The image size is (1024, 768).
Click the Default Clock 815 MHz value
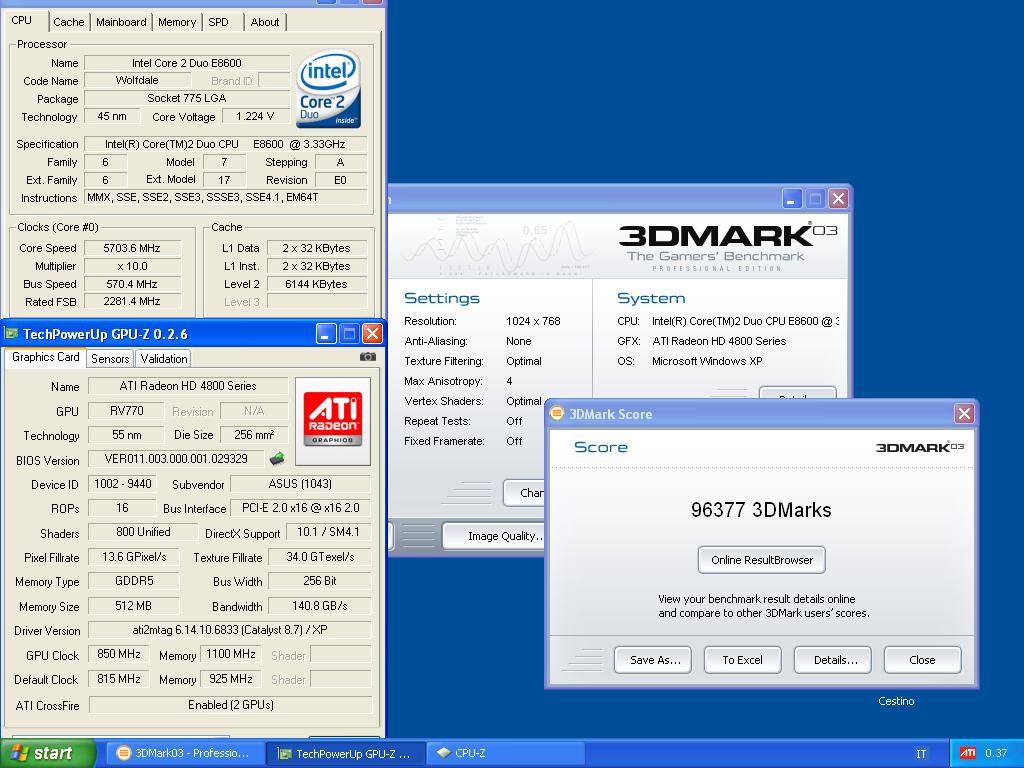(119, 679)
